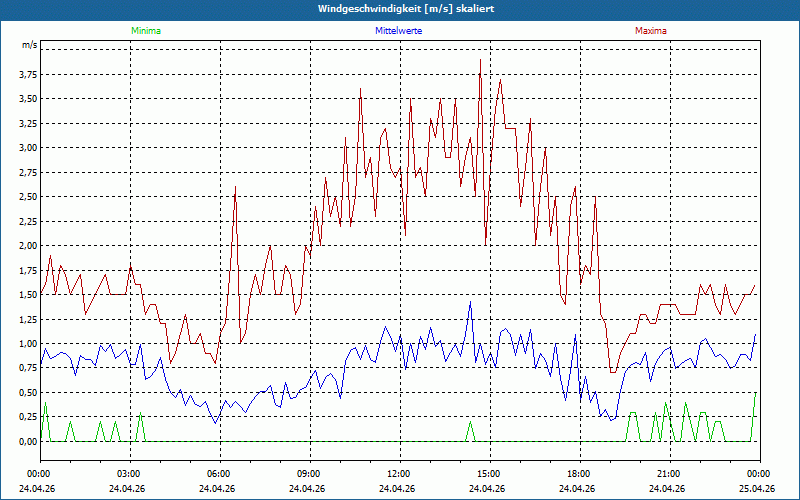Viewport: 800px width, 500px height.
Task: Click the 06:00 time axis label
Action: 219,474
